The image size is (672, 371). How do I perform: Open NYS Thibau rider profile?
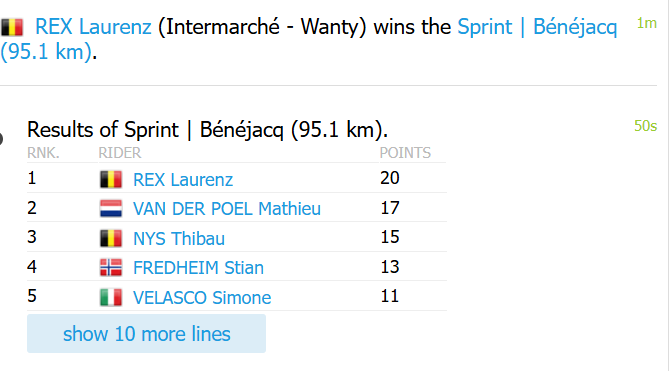coord(179,239)
